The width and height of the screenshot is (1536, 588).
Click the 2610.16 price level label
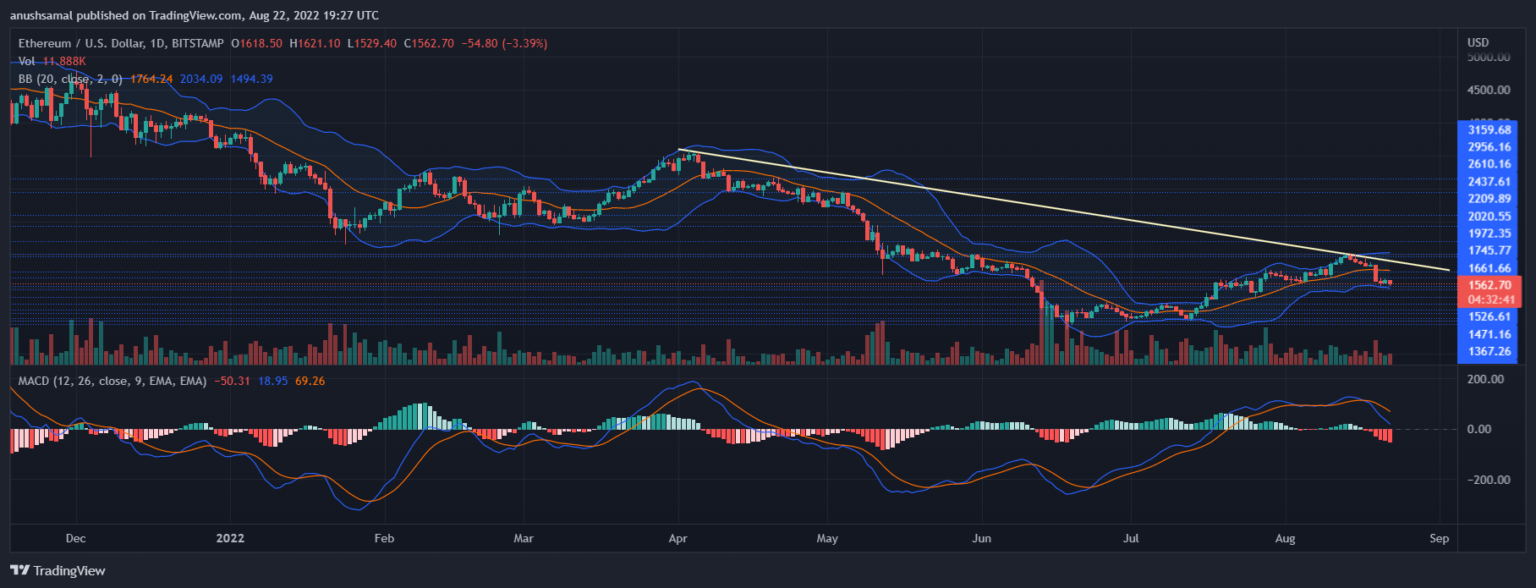1489,164
